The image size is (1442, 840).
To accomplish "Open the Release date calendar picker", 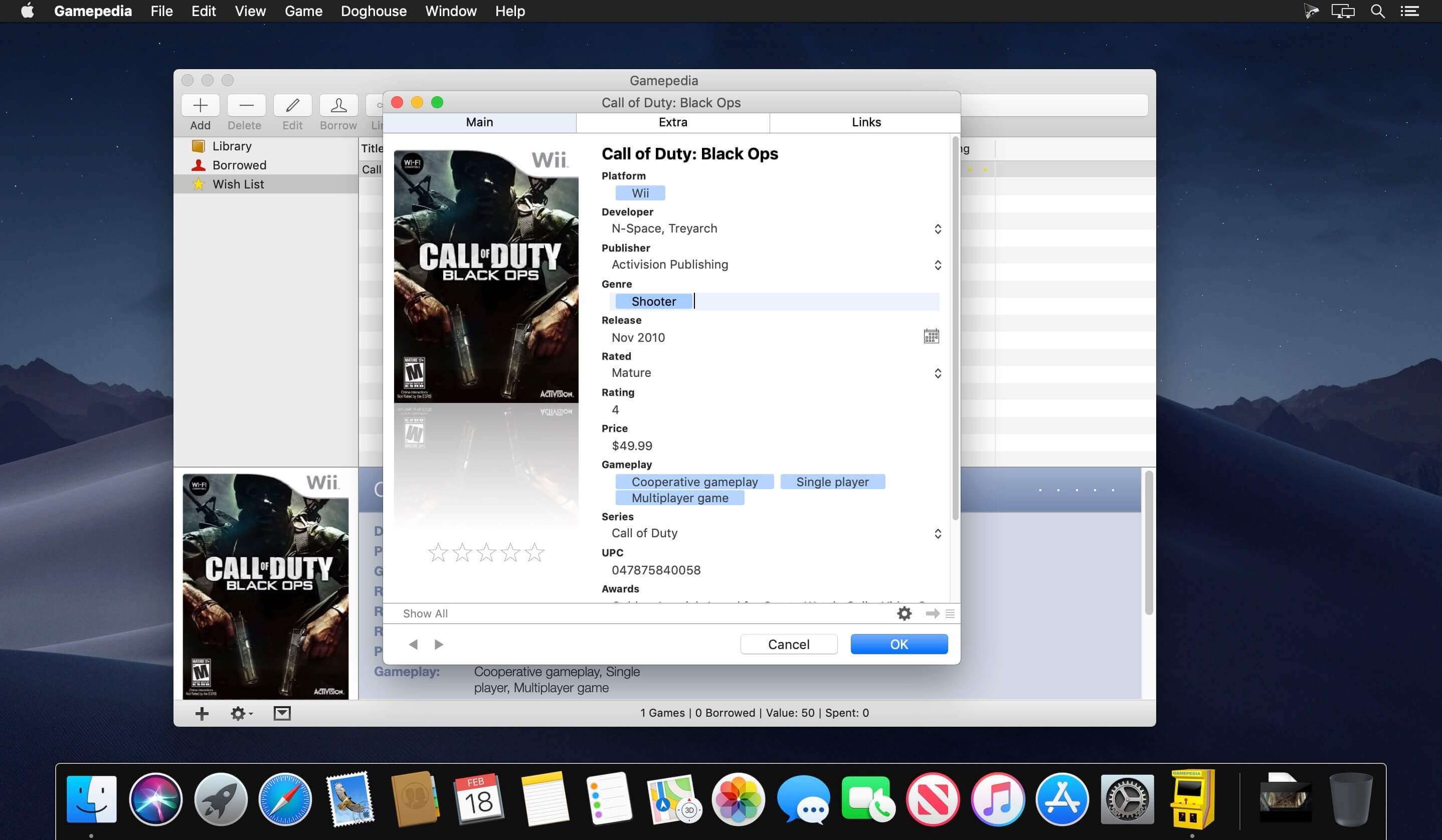I will [x=931, y=336].
